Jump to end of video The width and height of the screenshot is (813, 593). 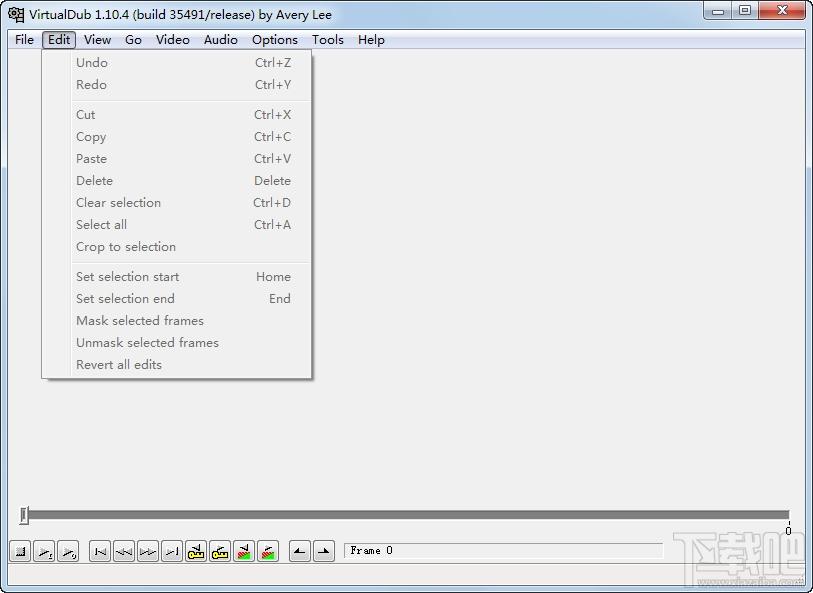(172, 552)
